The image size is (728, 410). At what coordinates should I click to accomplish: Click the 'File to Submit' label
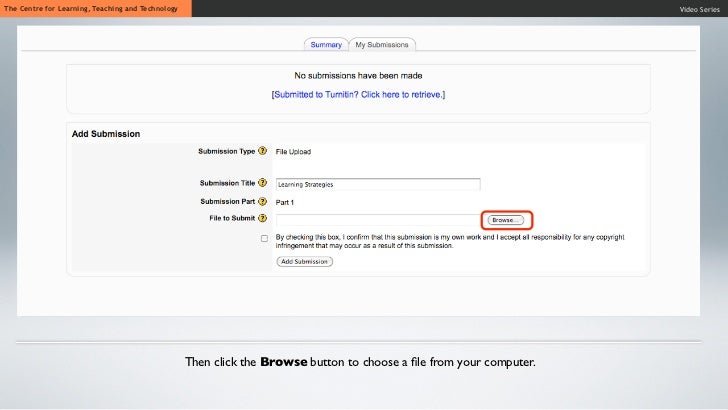tap(232, 218)
